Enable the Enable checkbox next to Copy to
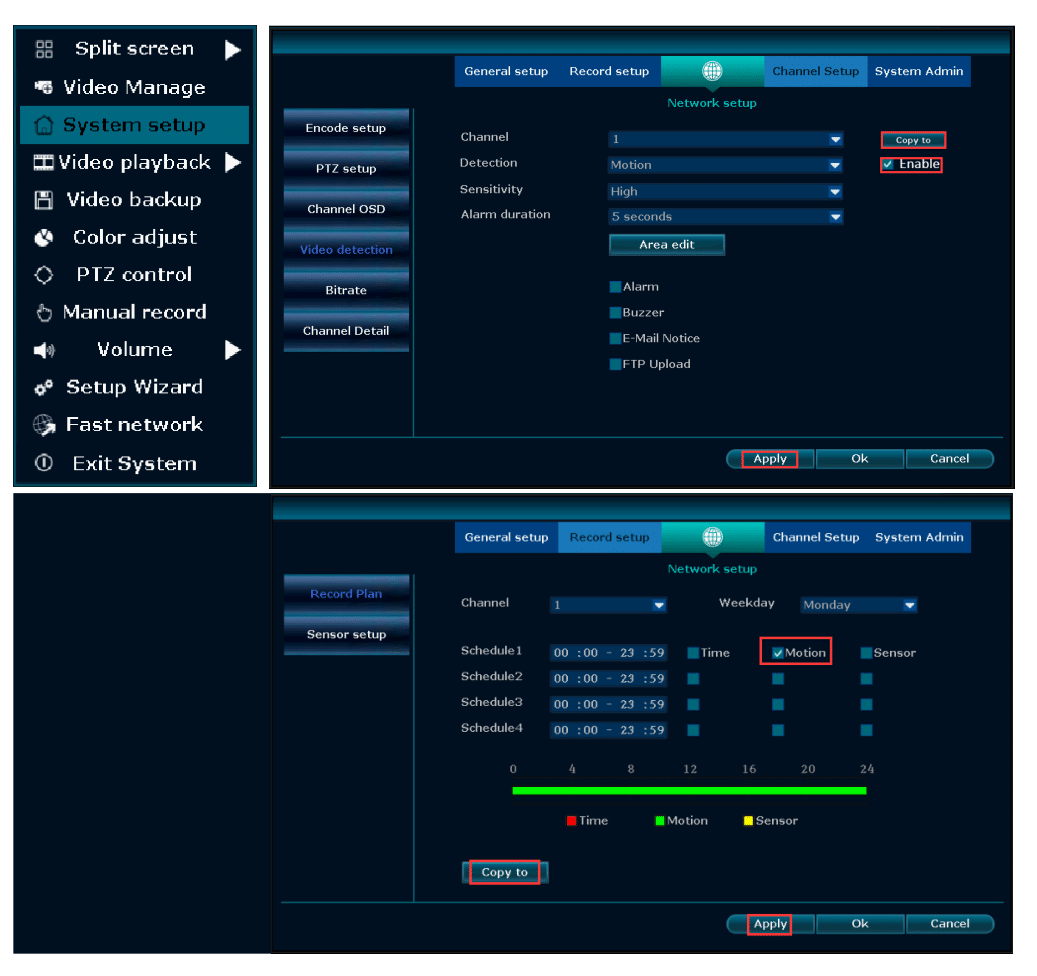The image size is (1037, 976). click(887, 164)
